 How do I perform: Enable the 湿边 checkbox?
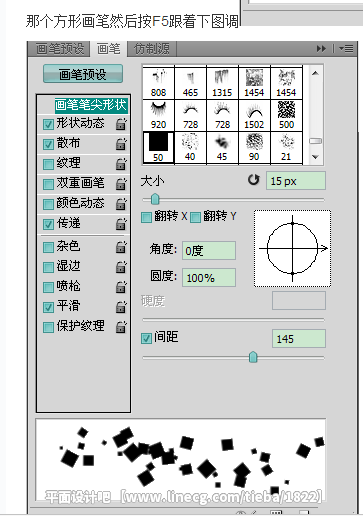point(48,267)
